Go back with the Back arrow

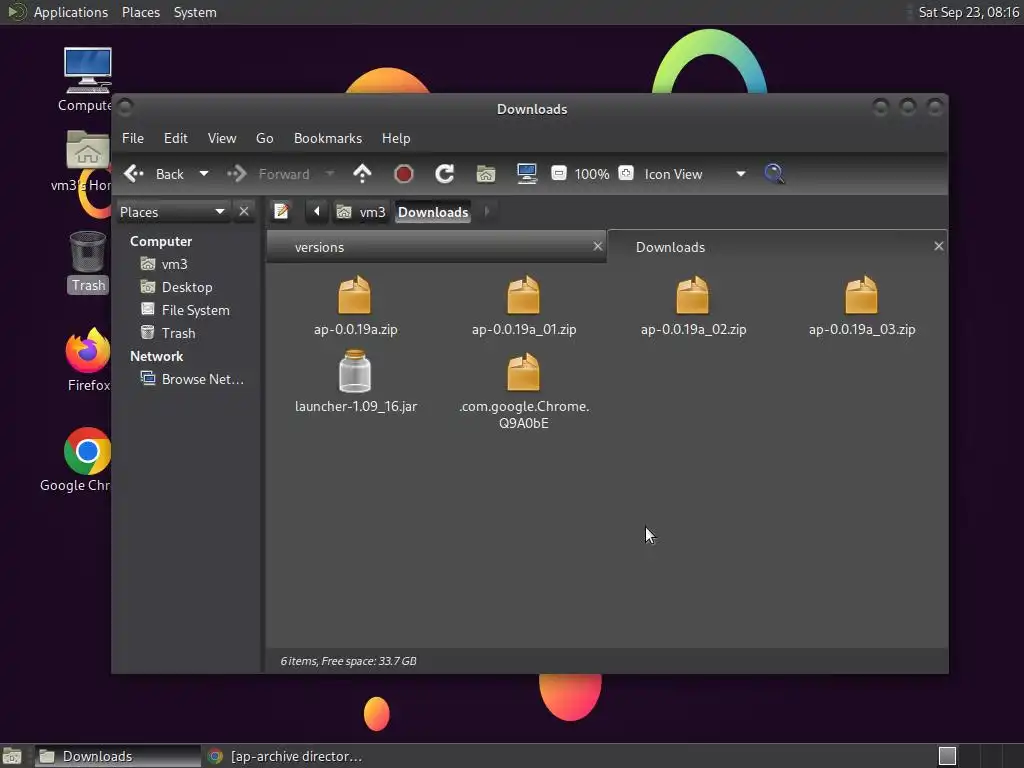tap(154, 174)
